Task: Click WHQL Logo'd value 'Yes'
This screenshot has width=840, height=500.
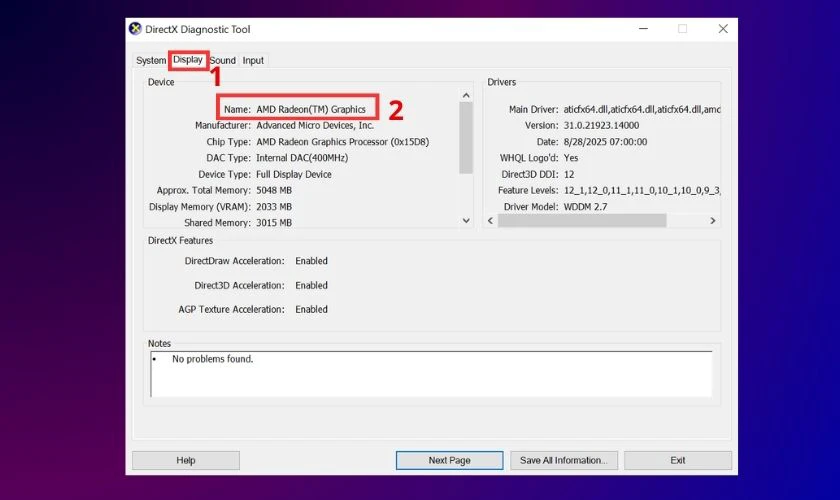Action: (571, 158)
